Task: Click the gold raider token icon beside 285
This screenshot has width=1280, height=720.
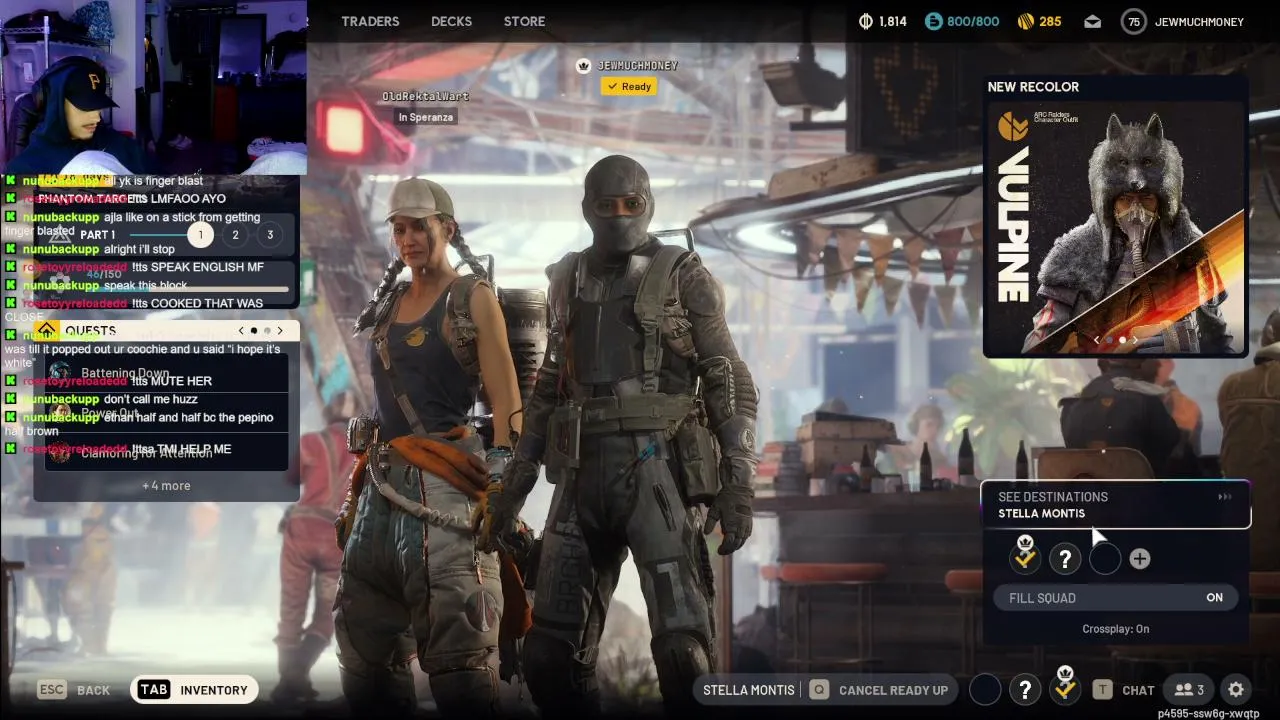Action: tap(1025, 21)
